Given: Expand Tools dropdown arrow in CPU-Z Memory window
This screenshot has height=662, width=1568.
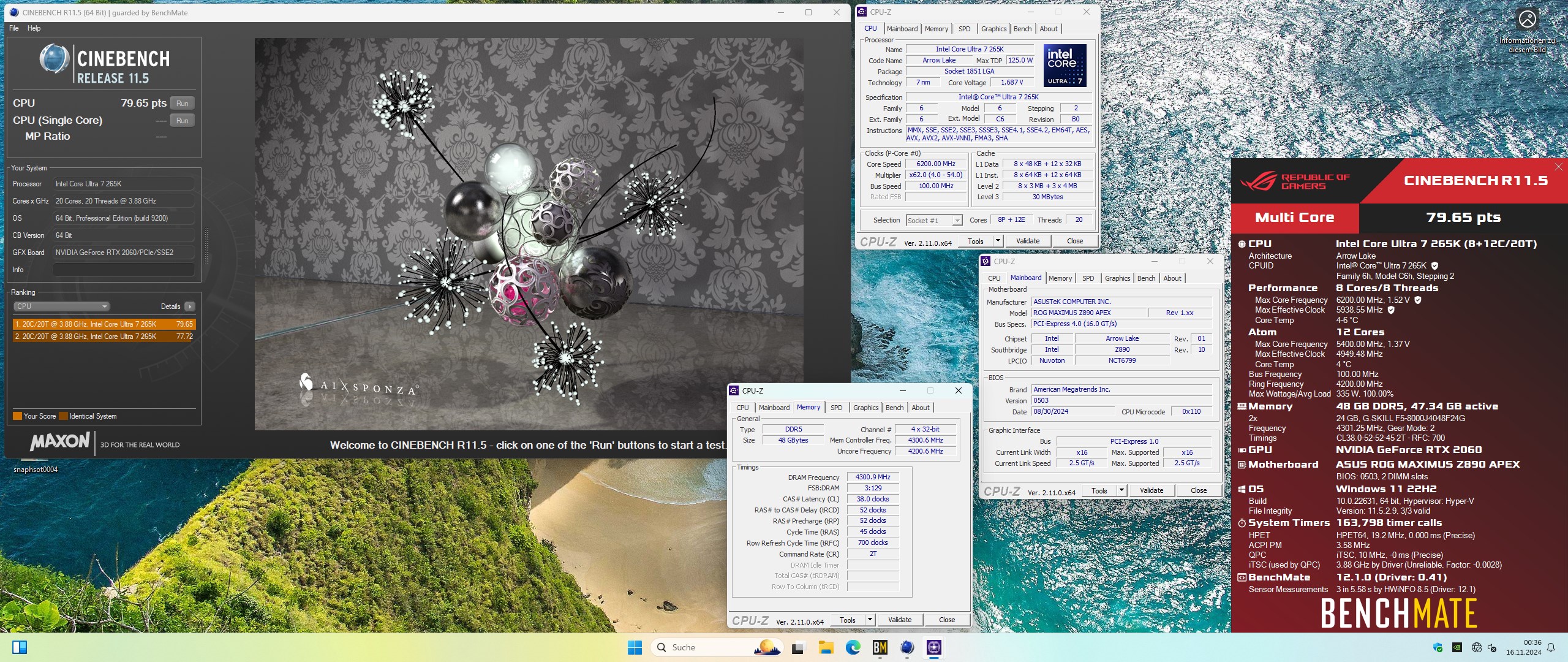Looking at the screenshot, I should click(x=870, y=620).
